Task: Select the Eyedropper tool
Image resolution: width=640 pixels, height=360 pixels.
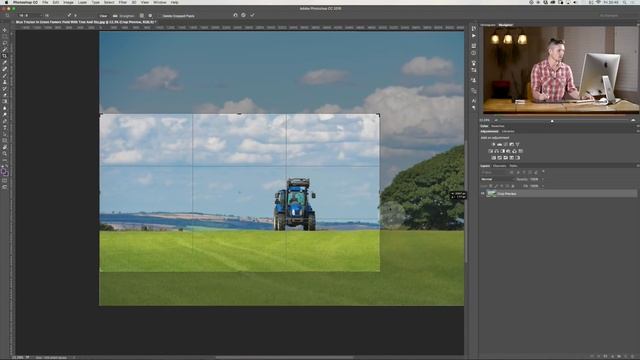Action: pos(5,62)
